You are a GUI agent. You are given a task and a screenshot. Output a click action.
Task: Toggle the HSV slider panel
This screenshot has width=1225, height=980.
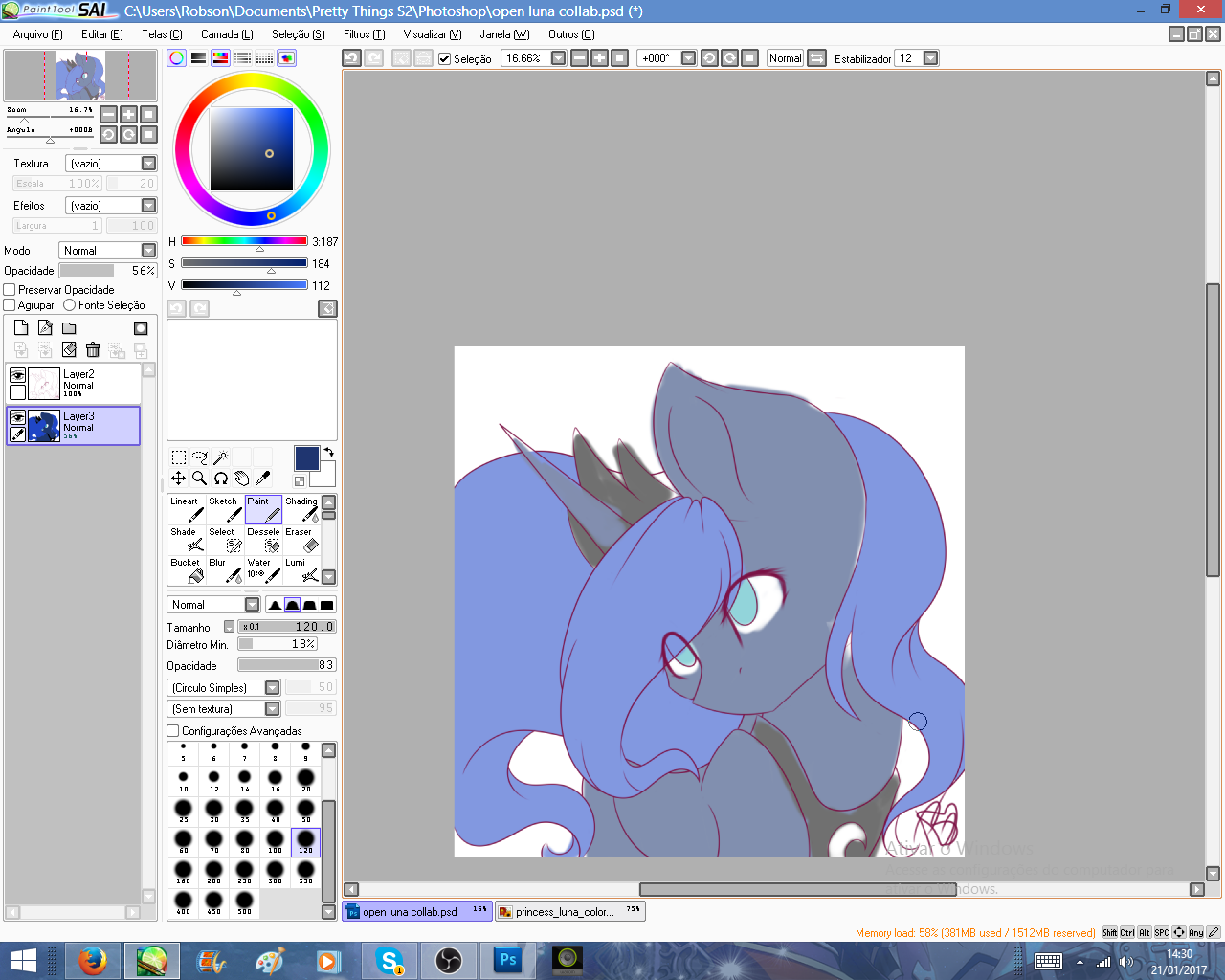(x=221, y=58)
